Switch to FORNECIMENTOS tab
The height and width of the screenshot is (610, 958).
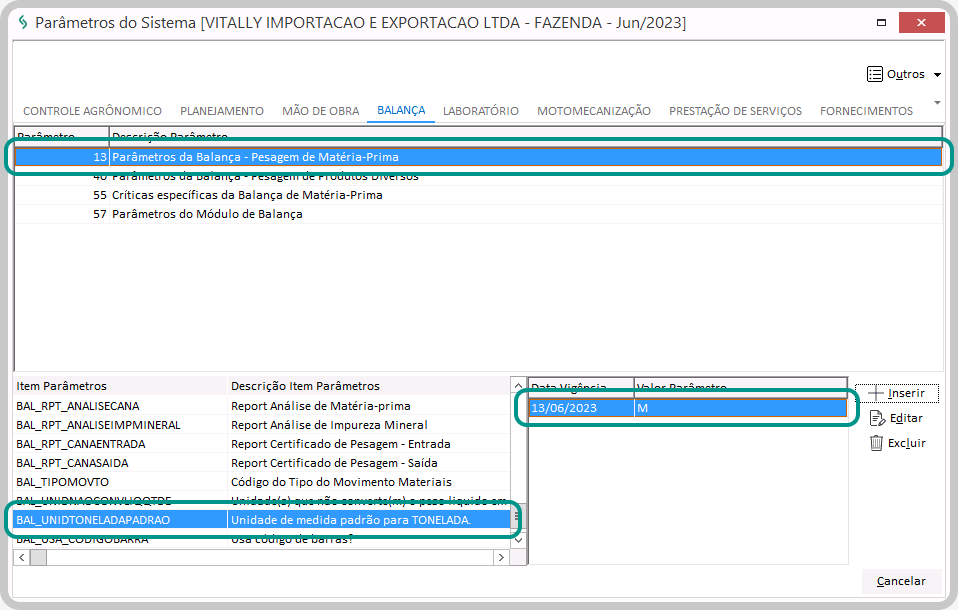tap(866, 111)
